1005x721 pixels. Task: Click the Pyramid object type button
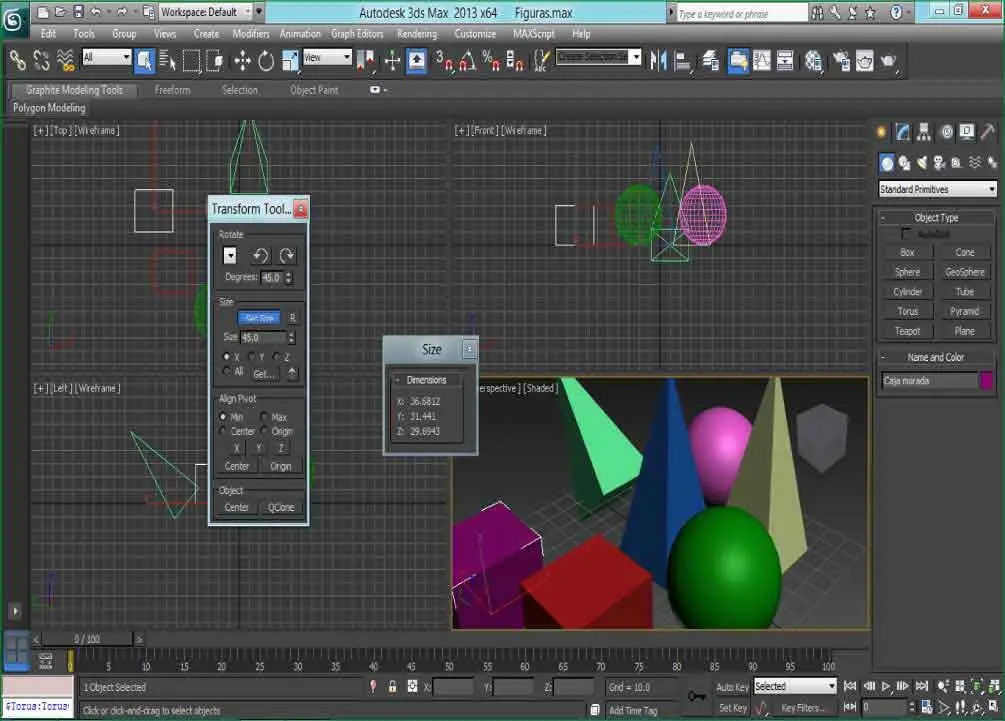[x=964, y=311]
